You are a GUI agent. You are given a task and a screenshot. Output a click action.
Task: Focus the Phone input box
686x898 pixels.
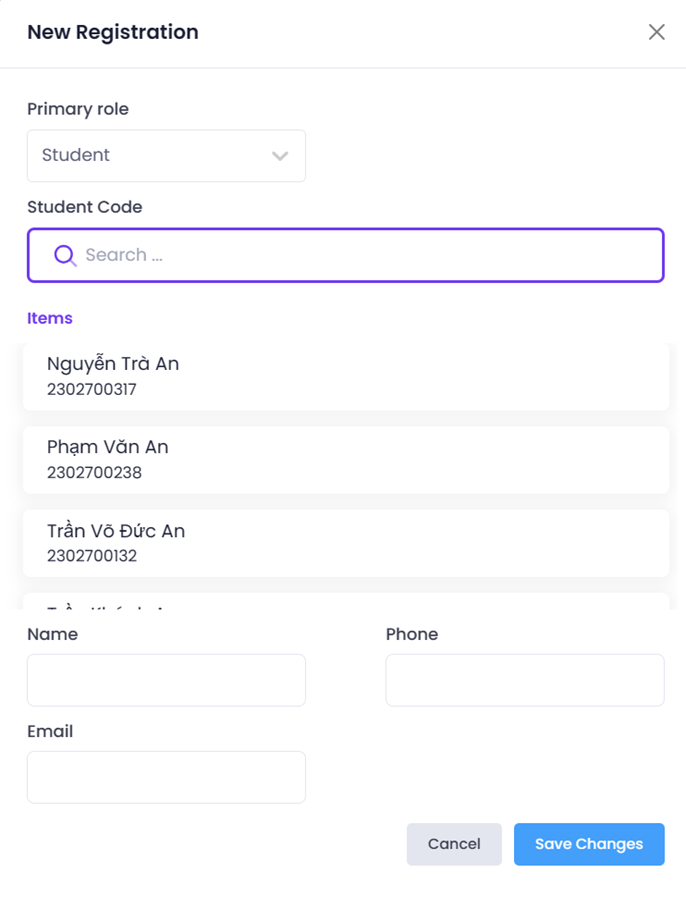524,680
